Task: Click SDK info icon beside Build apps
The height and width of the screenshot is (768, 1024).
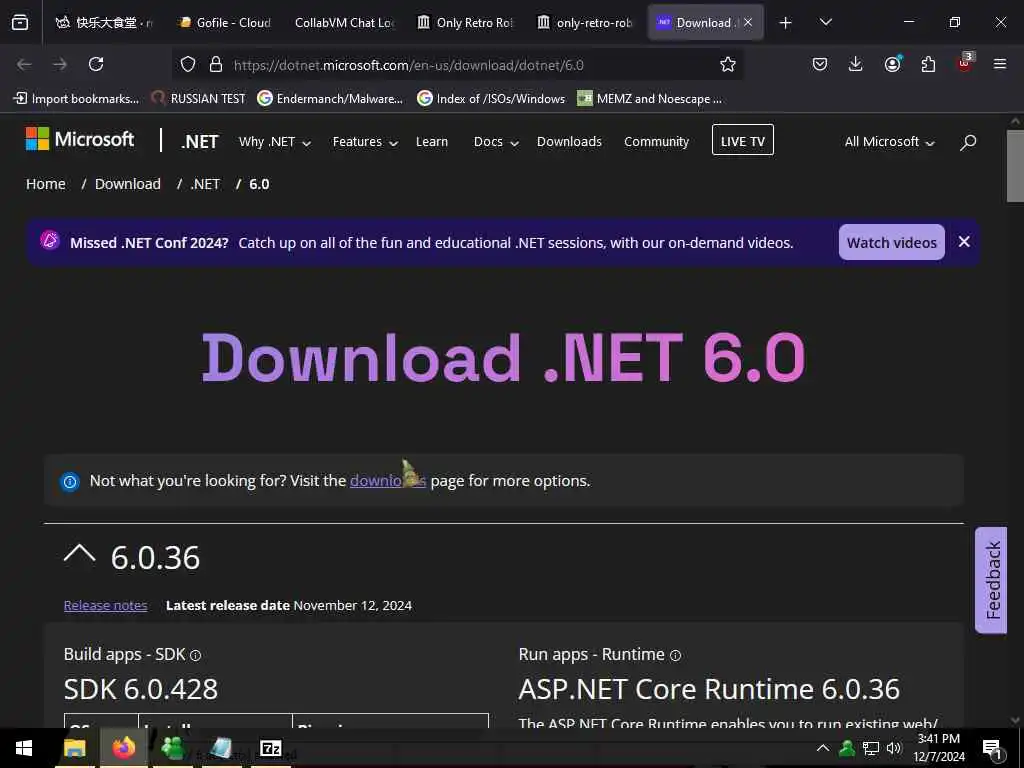Action: [195, 655]
